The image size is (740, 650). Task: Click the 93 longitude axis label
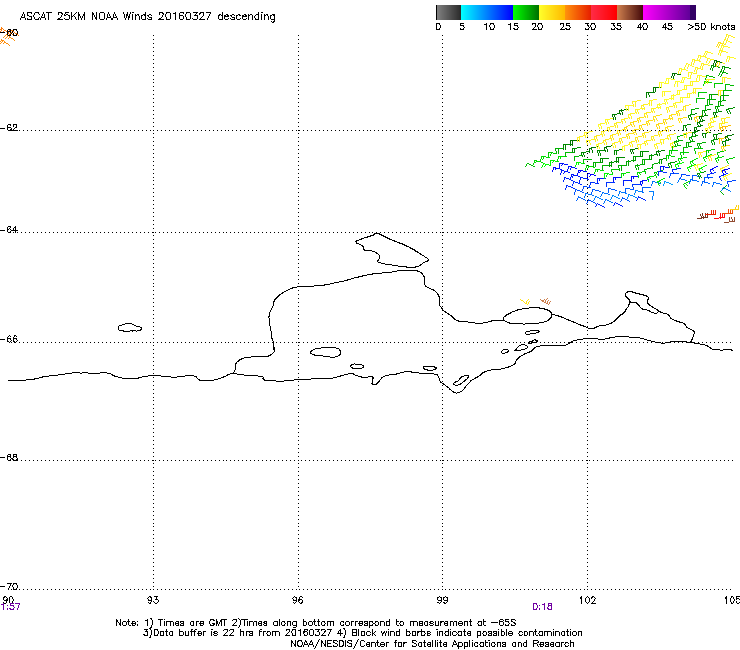153,600
